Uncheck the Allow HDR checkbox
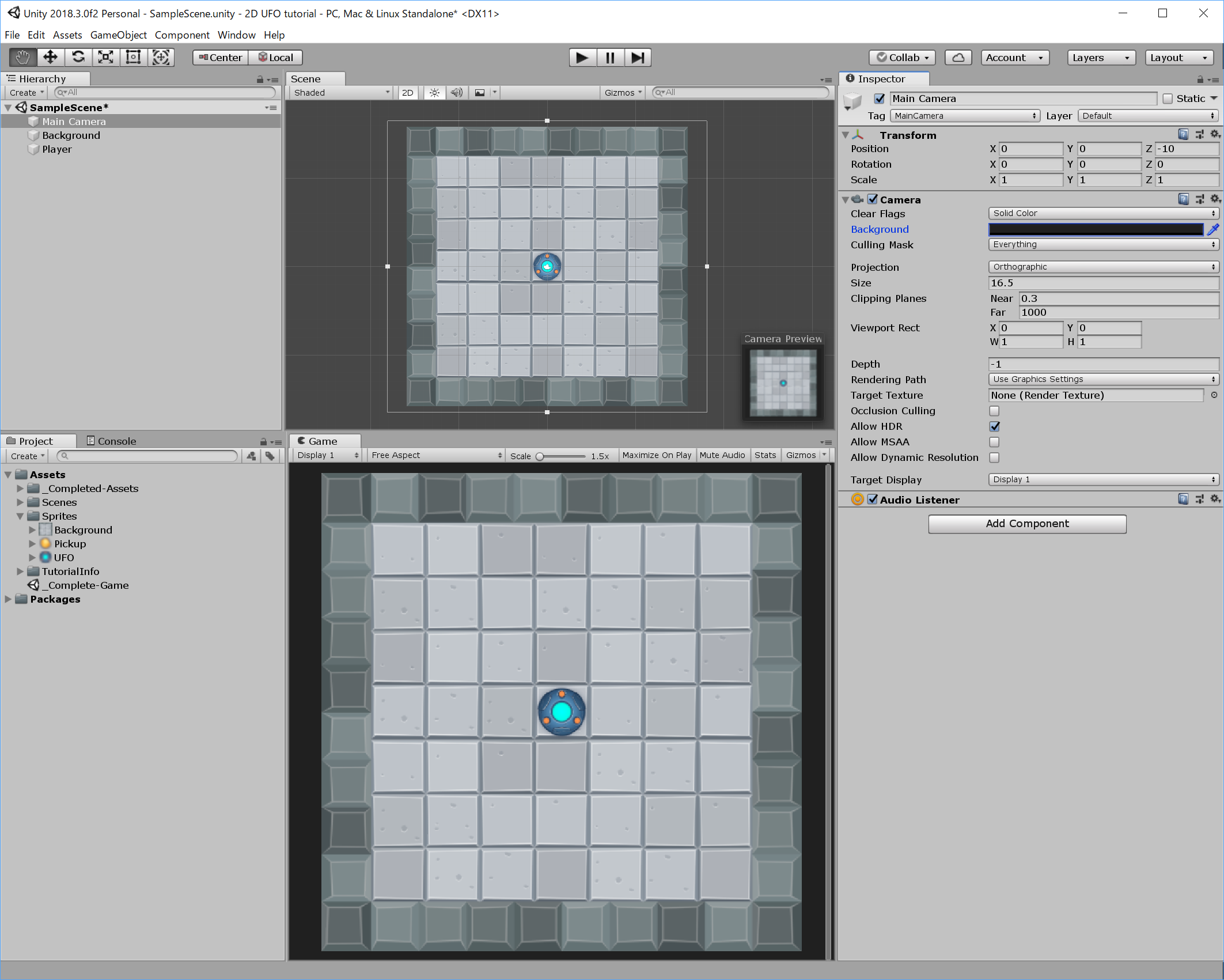 click(x=994, y=426)
